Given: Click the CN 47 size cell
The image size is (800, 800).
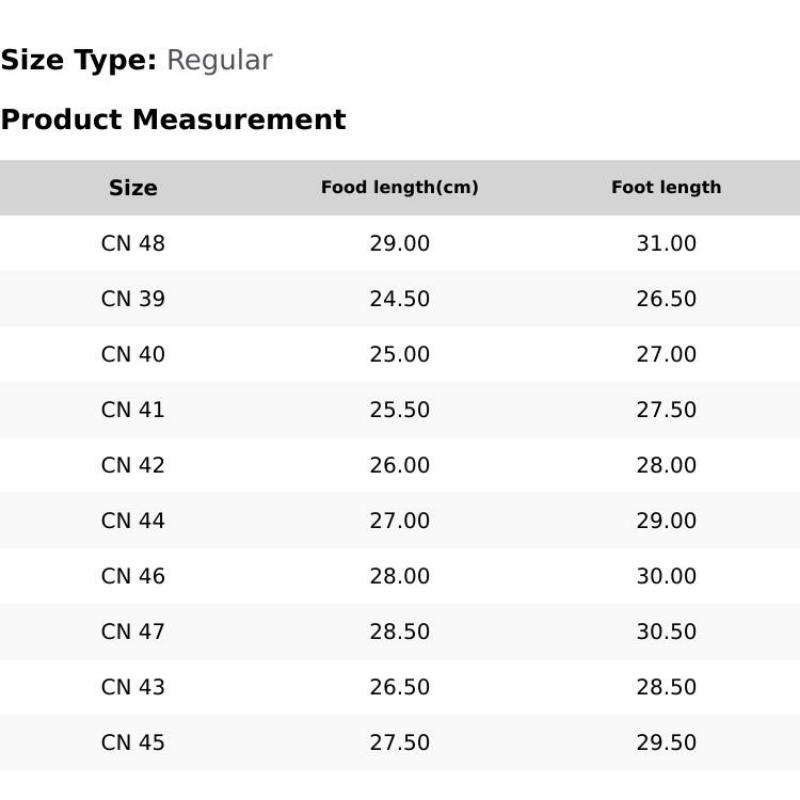Looking at the screenshot, I should pos(133,632).
